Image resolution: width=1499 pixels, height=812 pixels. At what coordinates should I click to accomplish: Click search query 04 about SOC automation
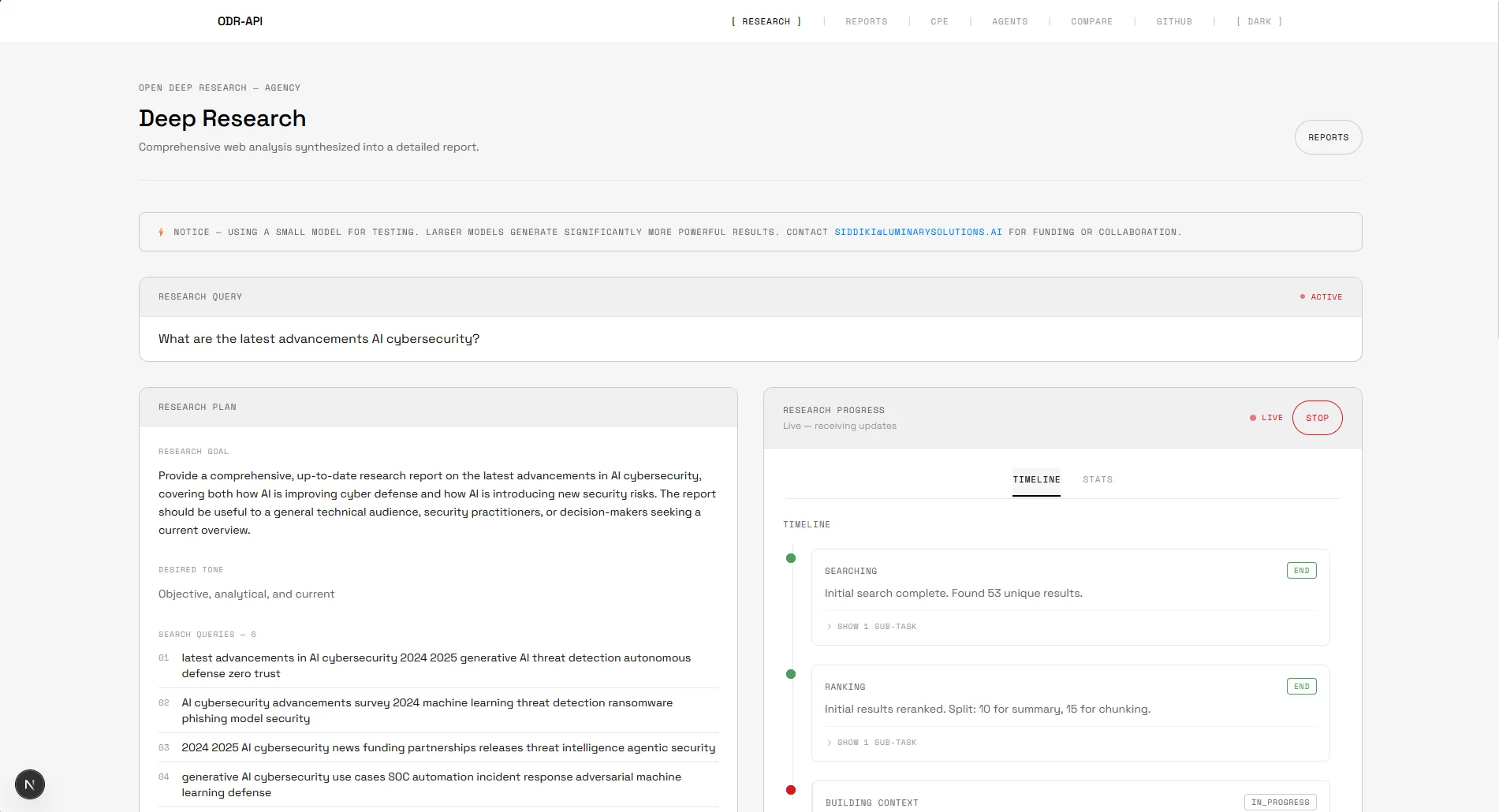(438, 784)
